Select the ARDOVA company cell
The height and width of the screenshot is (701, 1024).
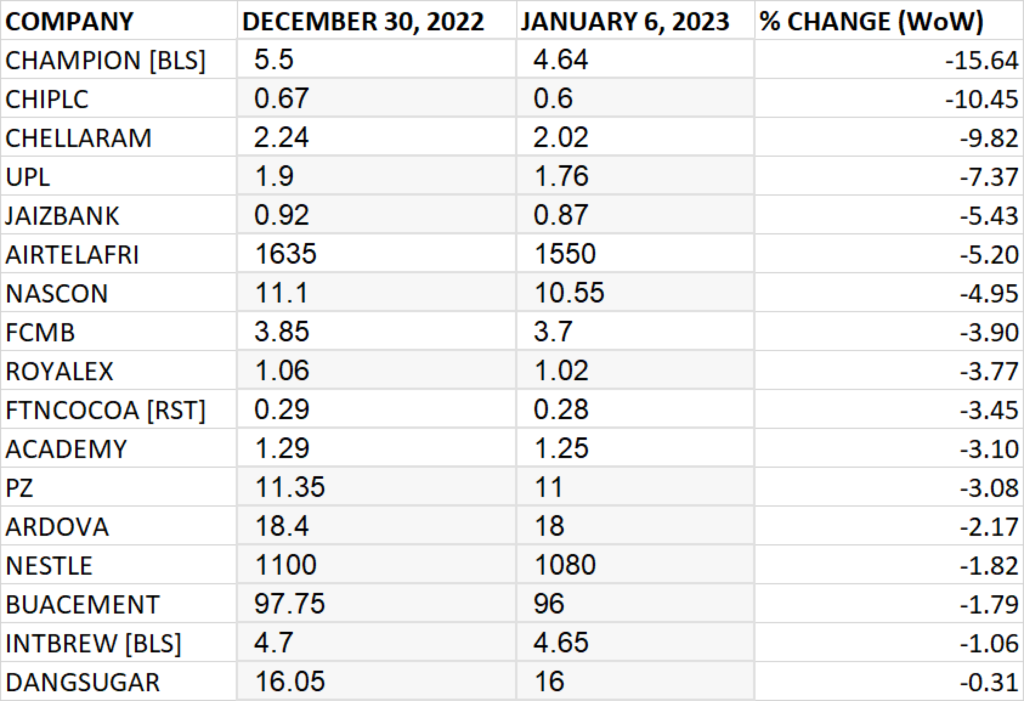118,526
